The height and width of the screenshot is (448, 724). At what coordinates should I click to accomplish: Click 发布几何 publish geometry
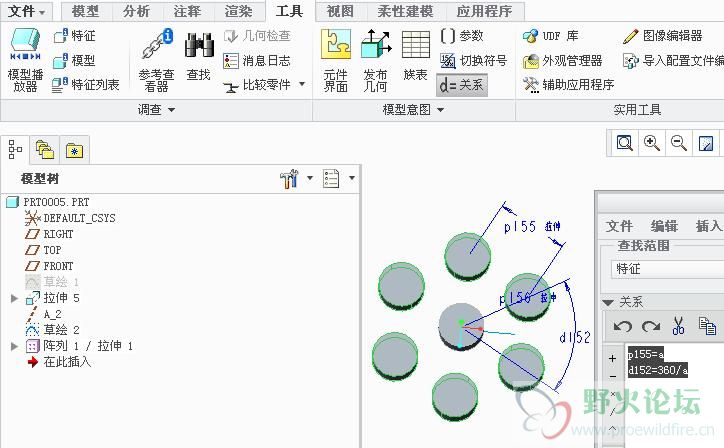375,60
